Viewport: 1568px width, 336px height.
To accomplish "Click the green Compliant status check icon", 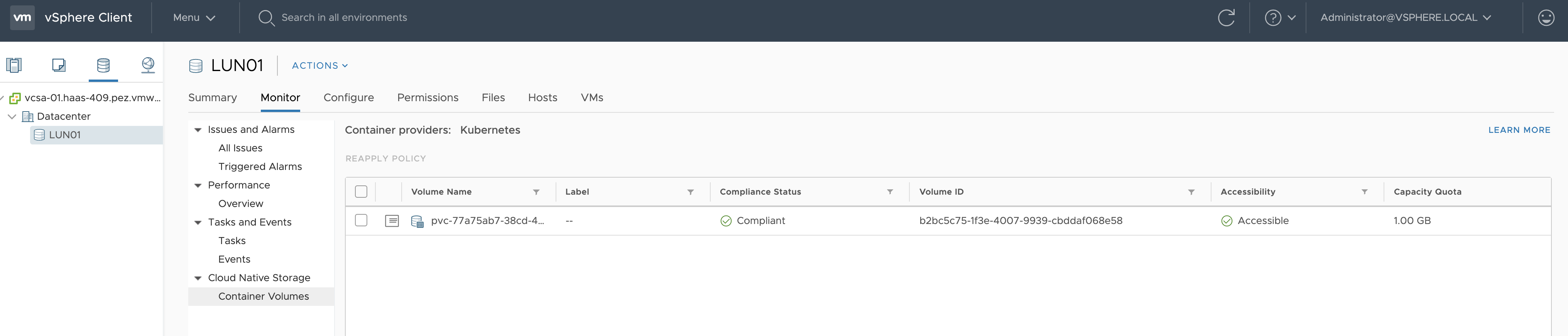I will tap(726, 221).
